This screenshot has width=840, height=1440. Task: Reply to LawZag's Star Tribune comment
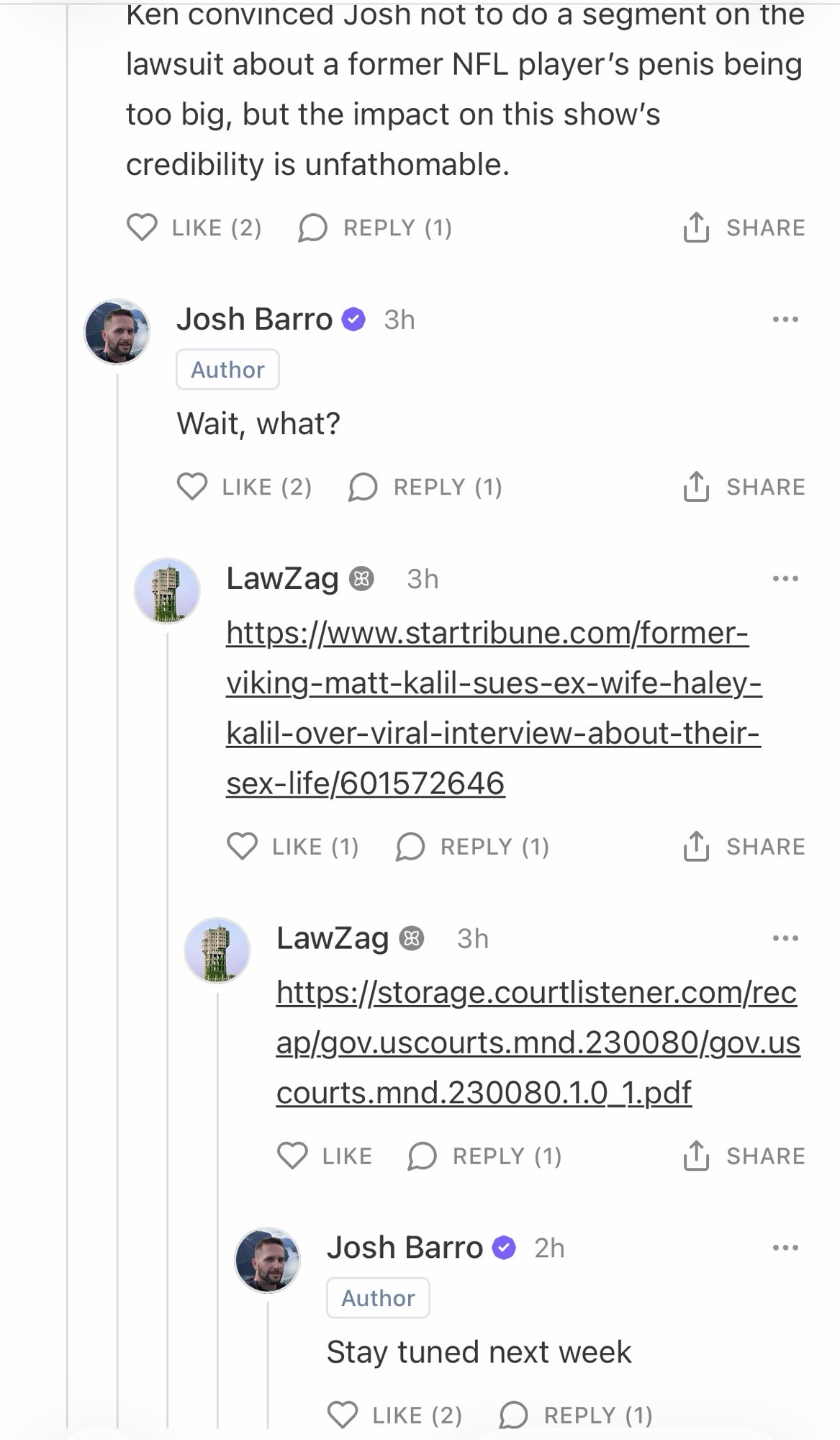click(472, 846)
